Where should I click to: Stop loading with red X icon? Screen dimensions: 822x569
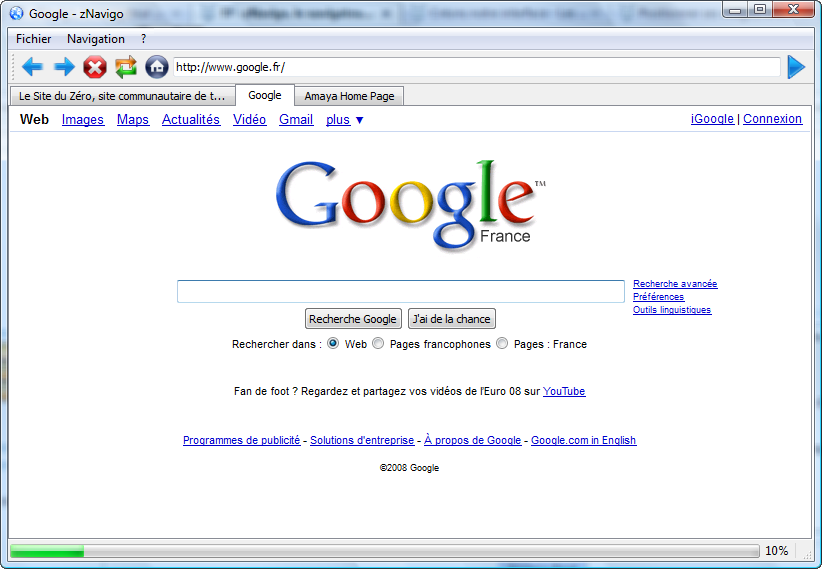(95, 67)
